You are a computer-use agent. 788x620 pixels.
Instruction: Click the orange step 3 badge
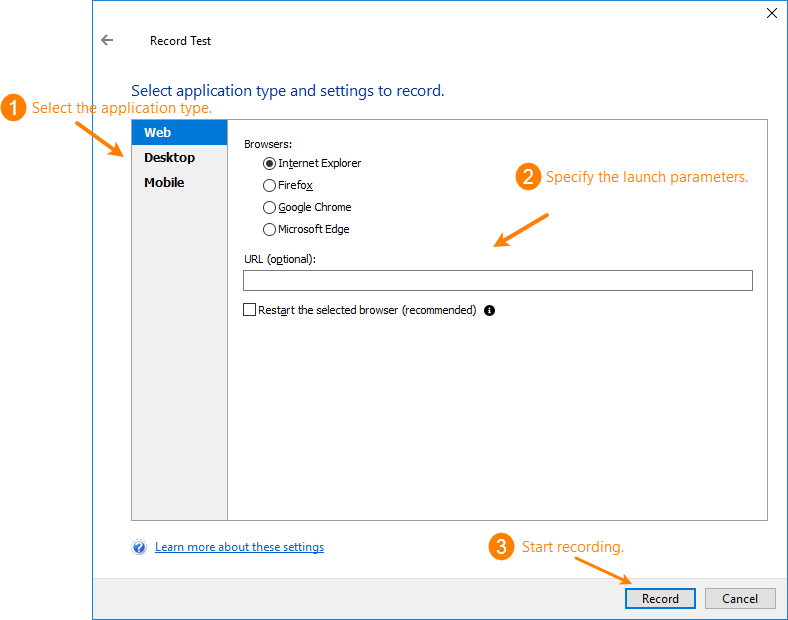pyautogui.click(x=502, y=547)
